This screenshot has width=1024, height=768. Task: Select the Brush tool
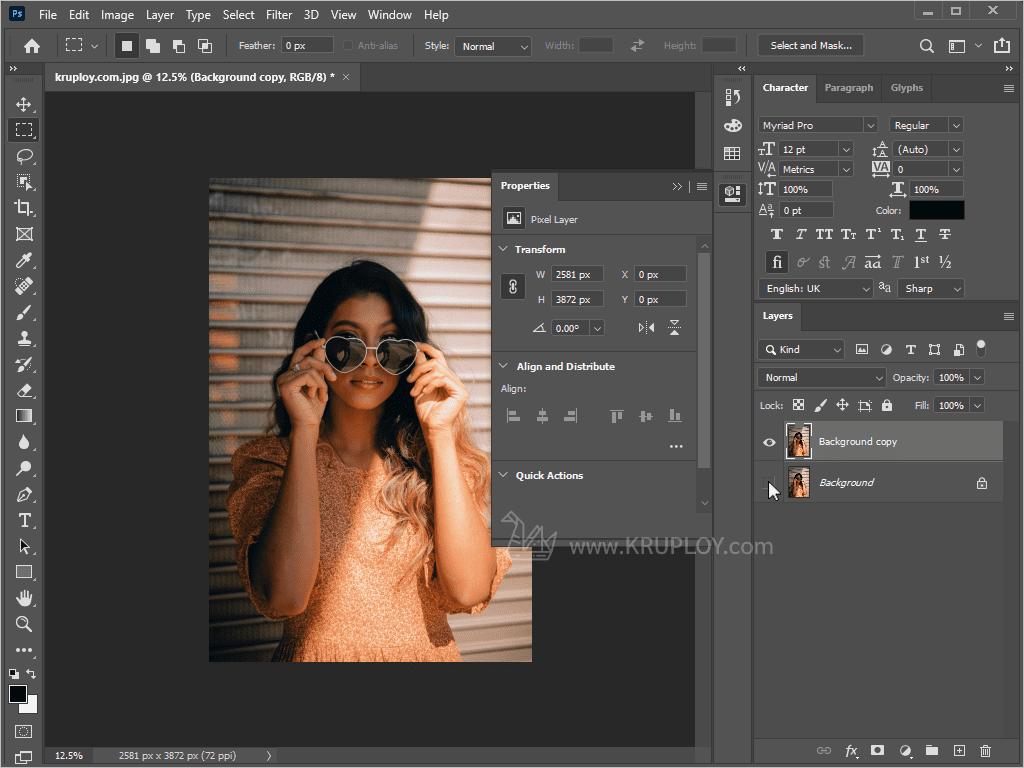pos(24,312)
